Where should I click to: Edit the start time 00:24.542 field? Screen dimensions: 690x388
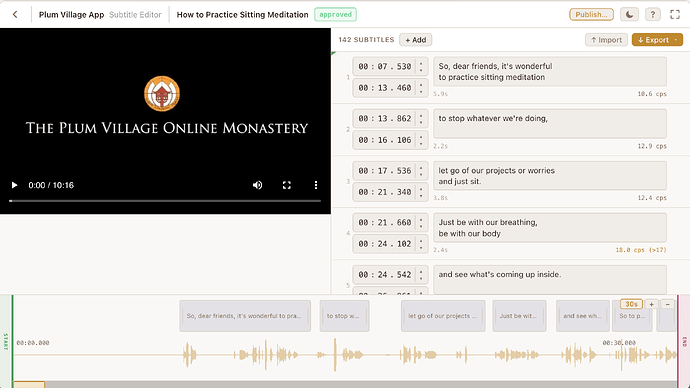(385, 275)
